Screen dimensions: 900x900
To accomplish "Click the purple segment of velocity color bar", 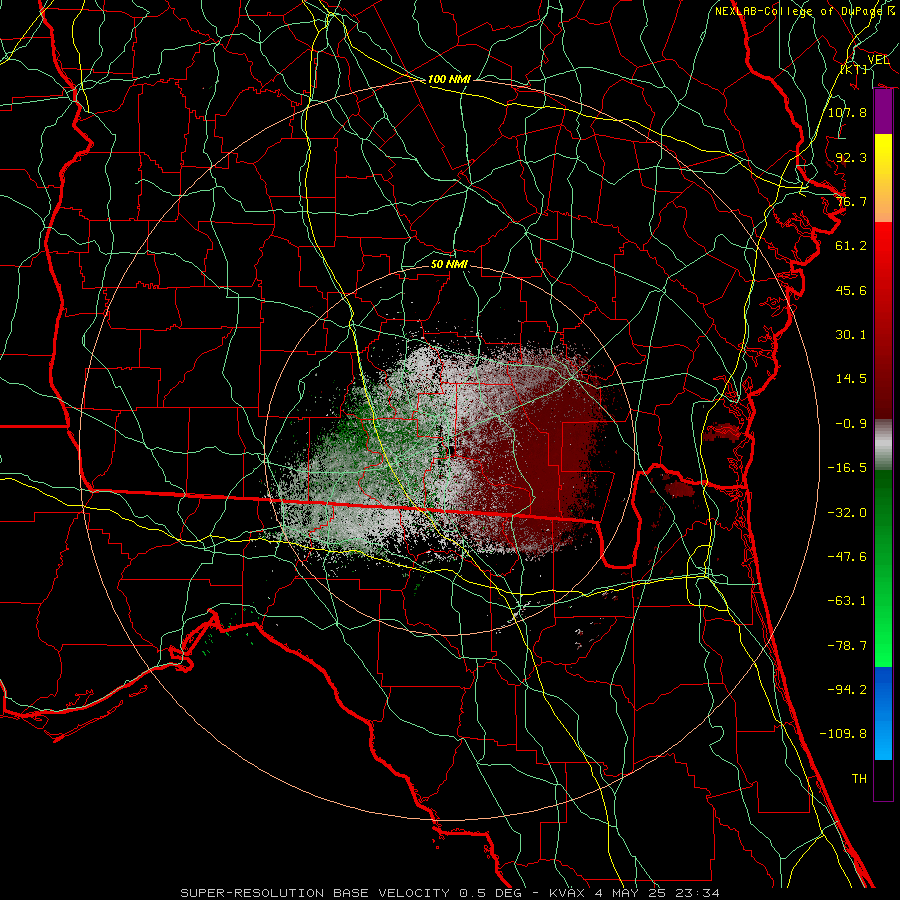I will click(x=883, y=112).
